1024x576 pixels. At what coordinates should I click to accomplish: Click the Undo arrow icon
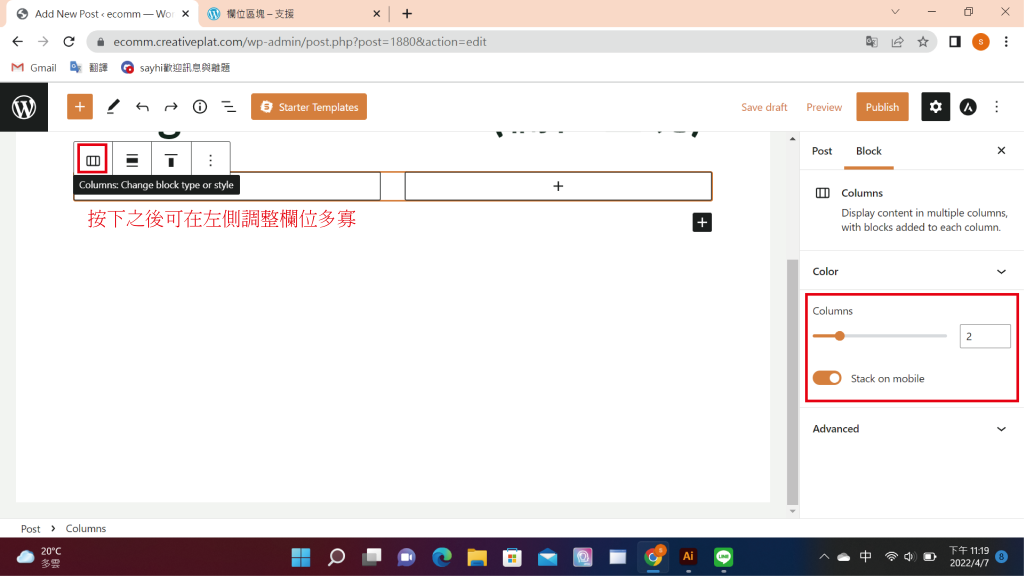(x=142, y=107)
